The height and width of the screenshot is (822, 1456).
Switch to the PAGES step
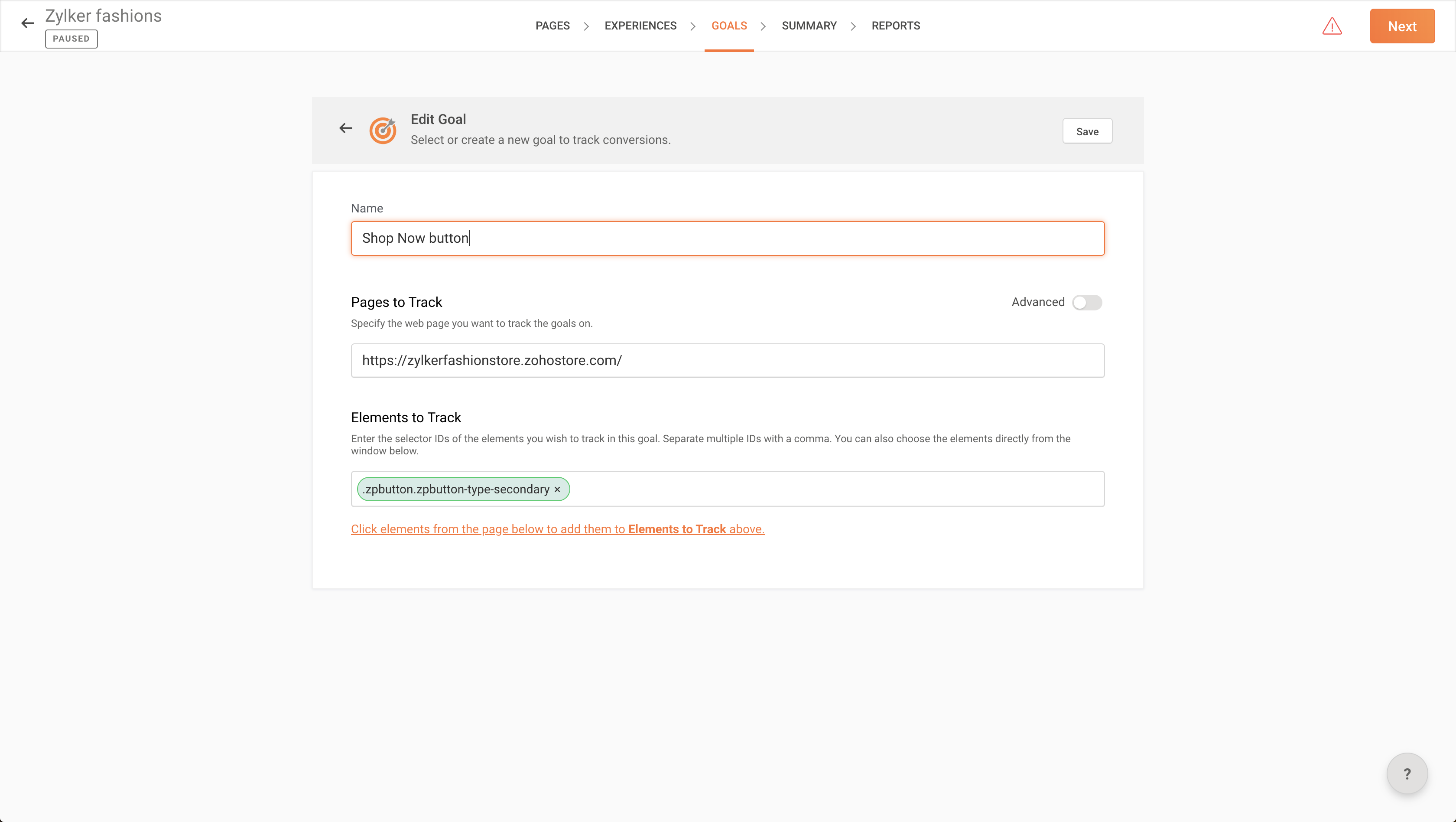click(552, 26)
